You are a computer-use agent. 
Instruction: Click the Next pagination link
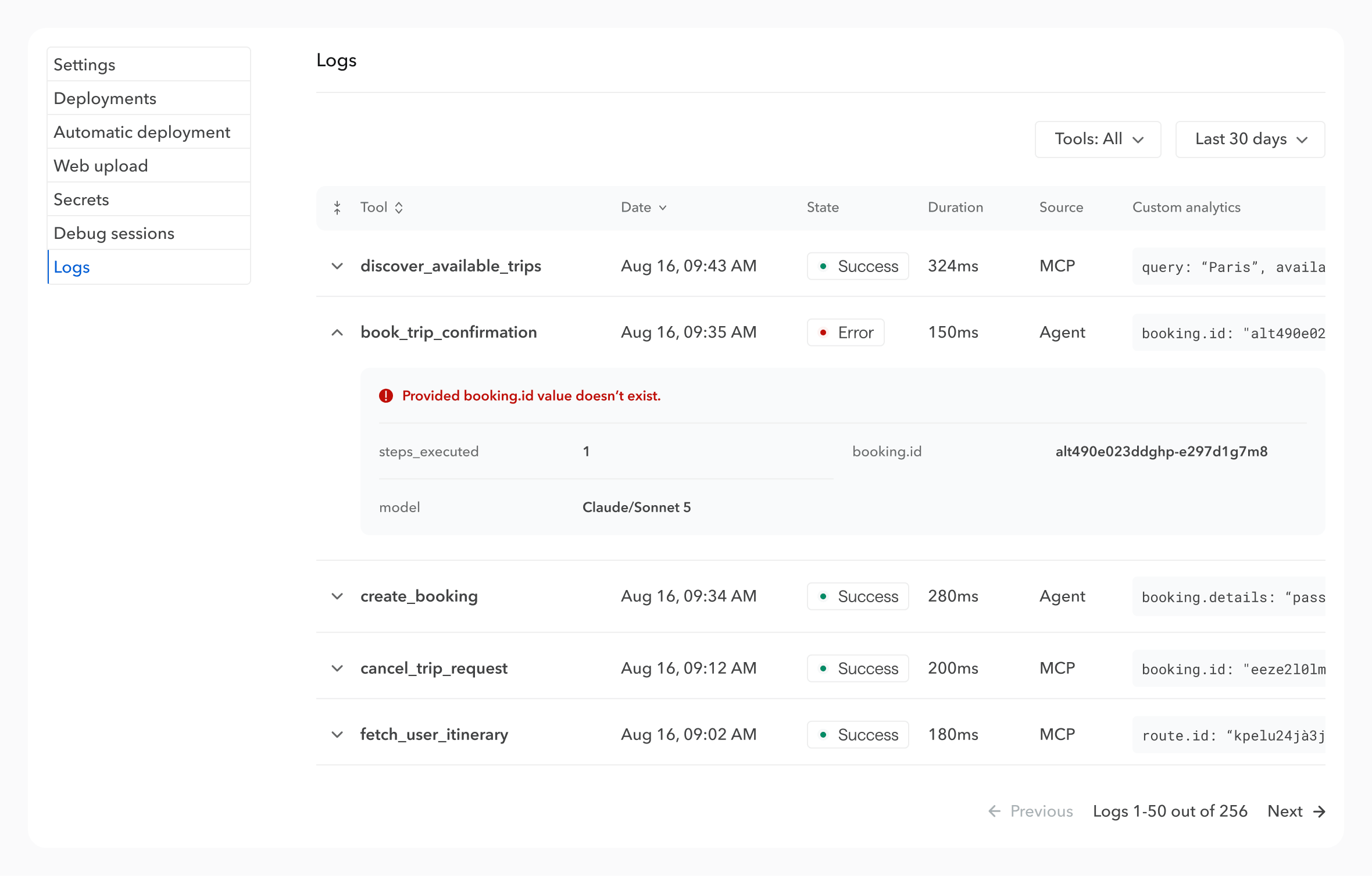pyautogui.click(x=1296, y=811)
